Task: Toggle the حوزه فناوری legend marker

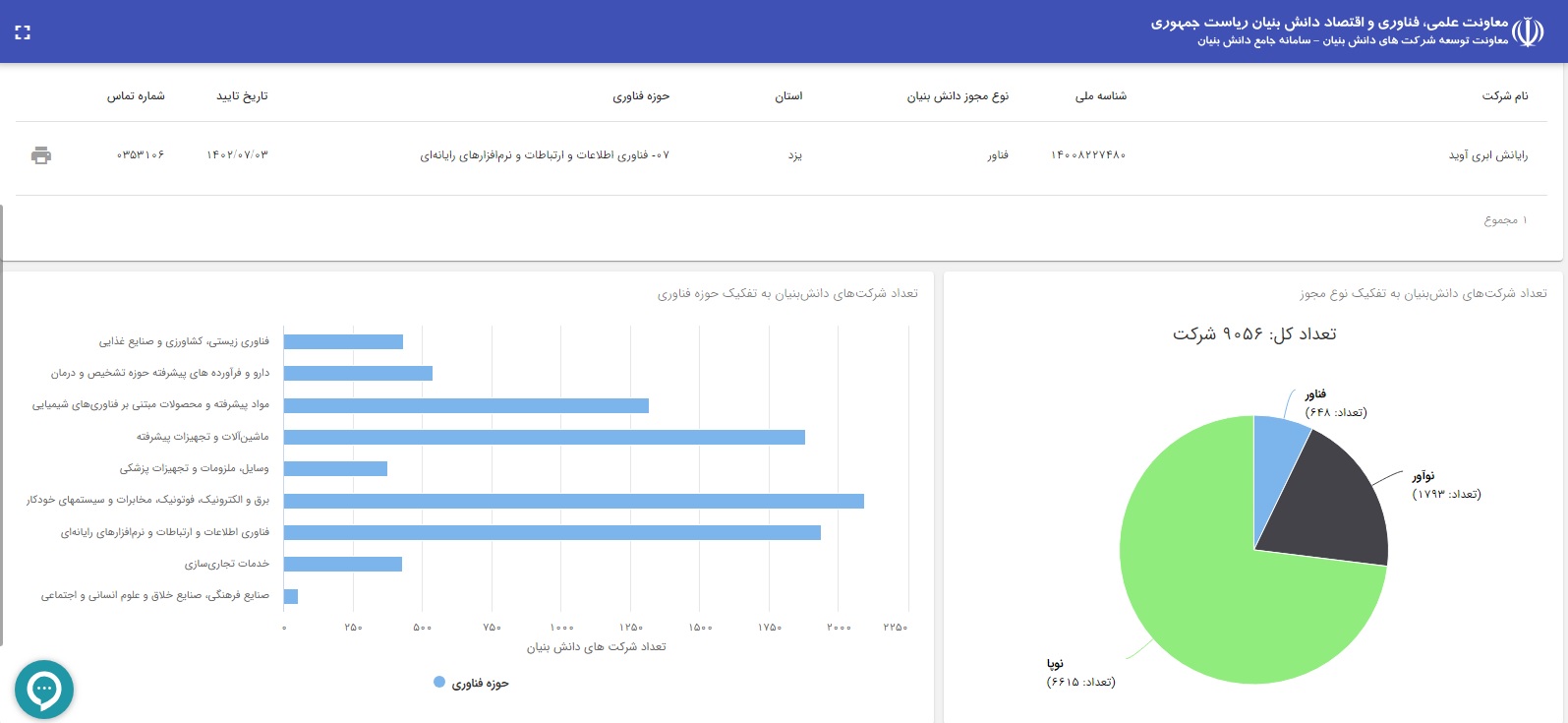Action: pos(439,682)
